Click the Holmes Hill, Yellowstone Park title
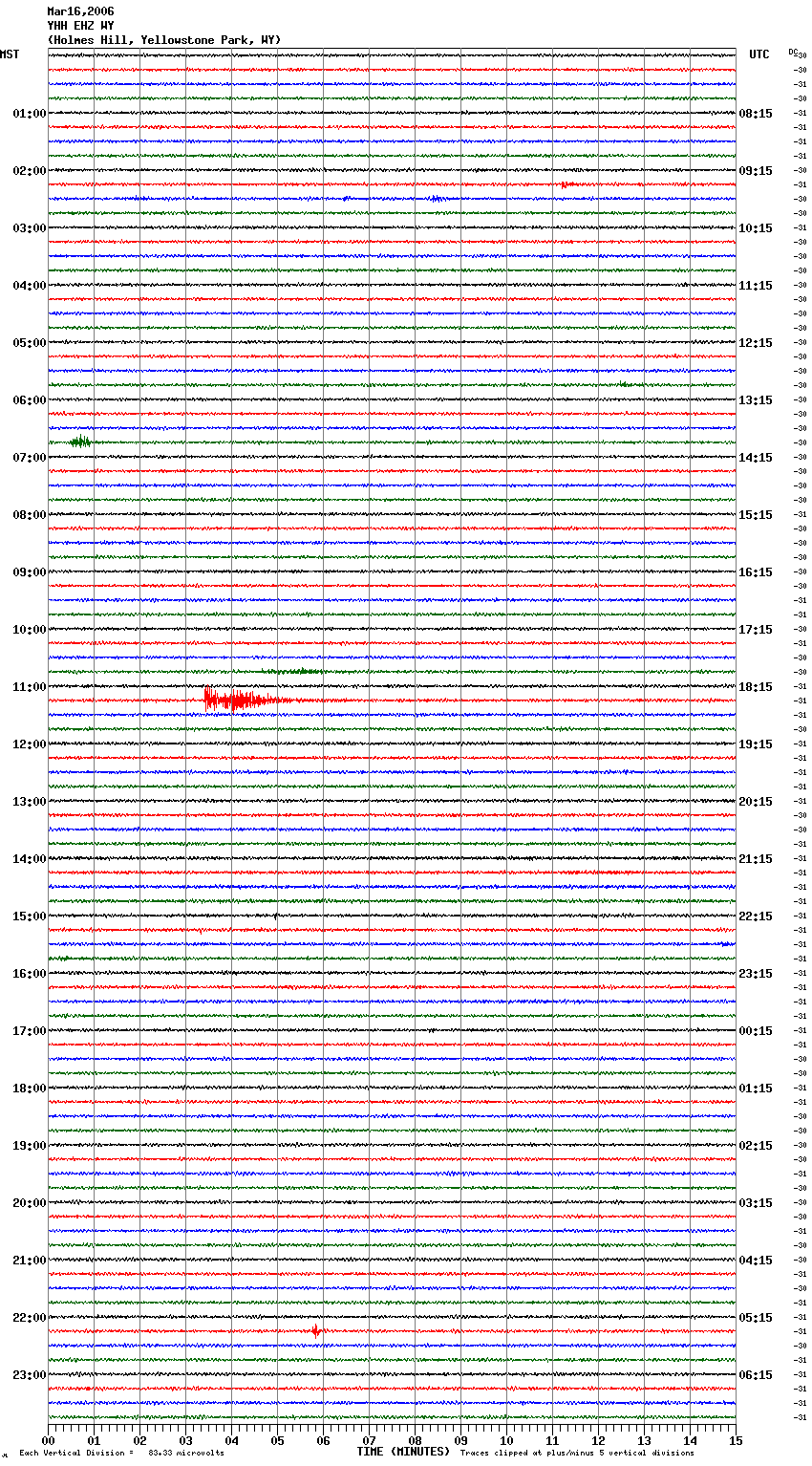 [x=164, y=40]
